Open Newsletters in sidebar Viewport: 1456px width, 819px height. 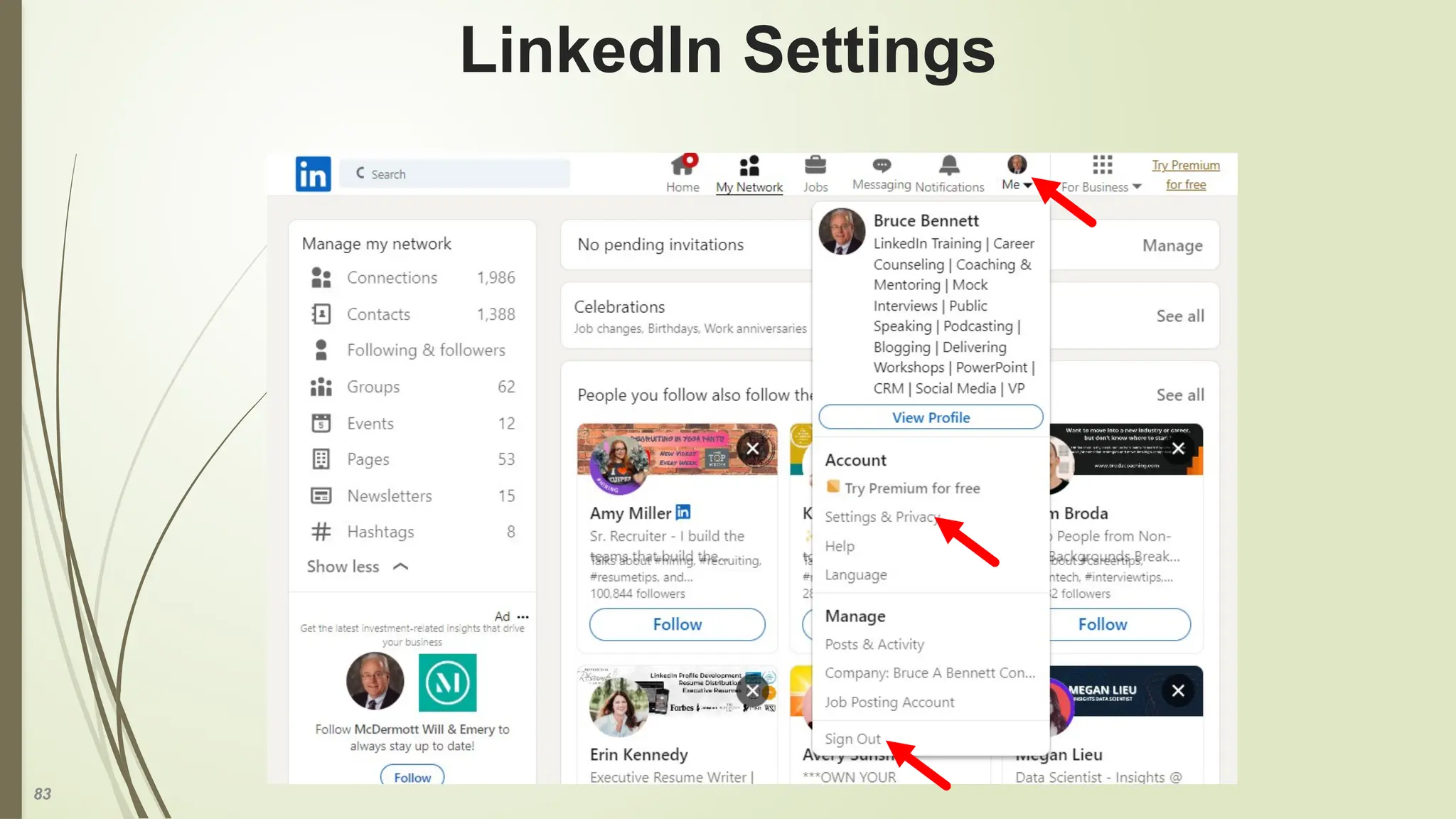412,496
